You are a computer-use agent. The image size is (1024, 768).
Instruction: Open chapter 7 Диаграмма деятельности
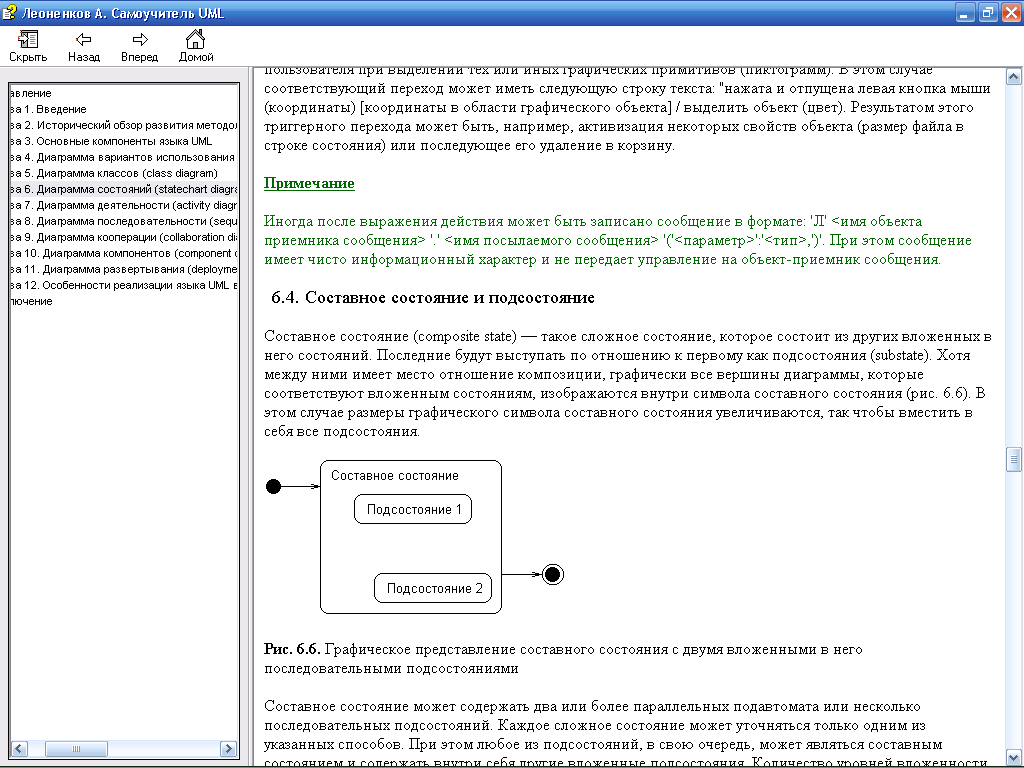pyautogui.click(x=124, y=205)
